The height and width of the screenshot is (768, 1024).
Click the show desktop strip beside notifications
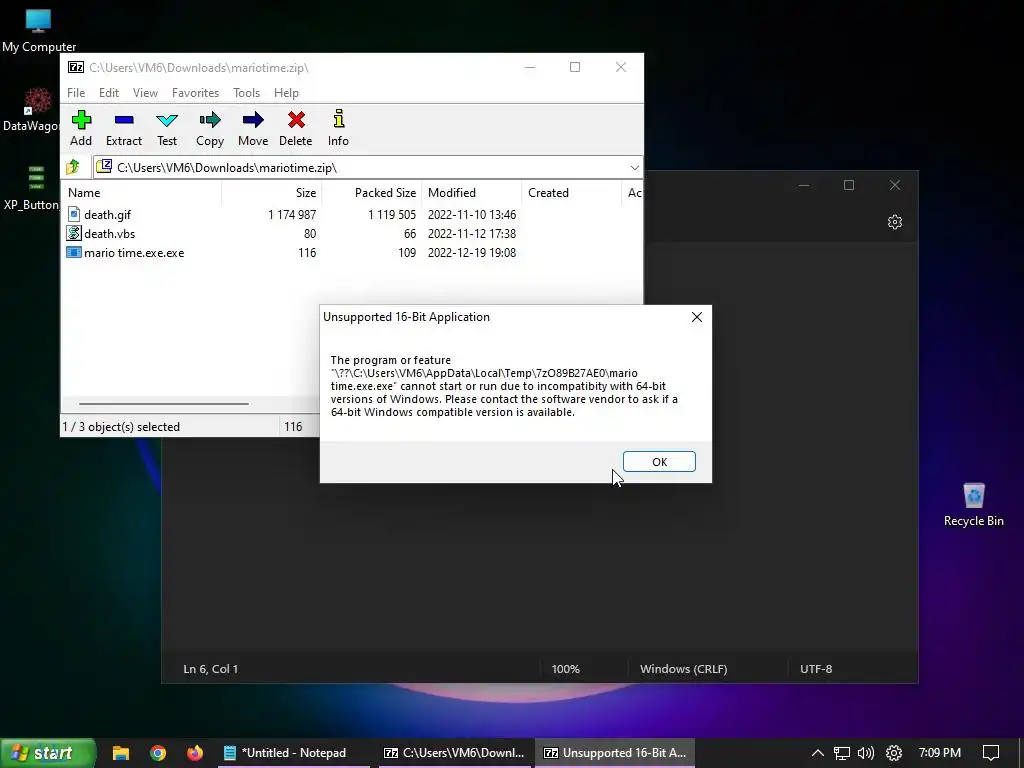coord(1021,753)
